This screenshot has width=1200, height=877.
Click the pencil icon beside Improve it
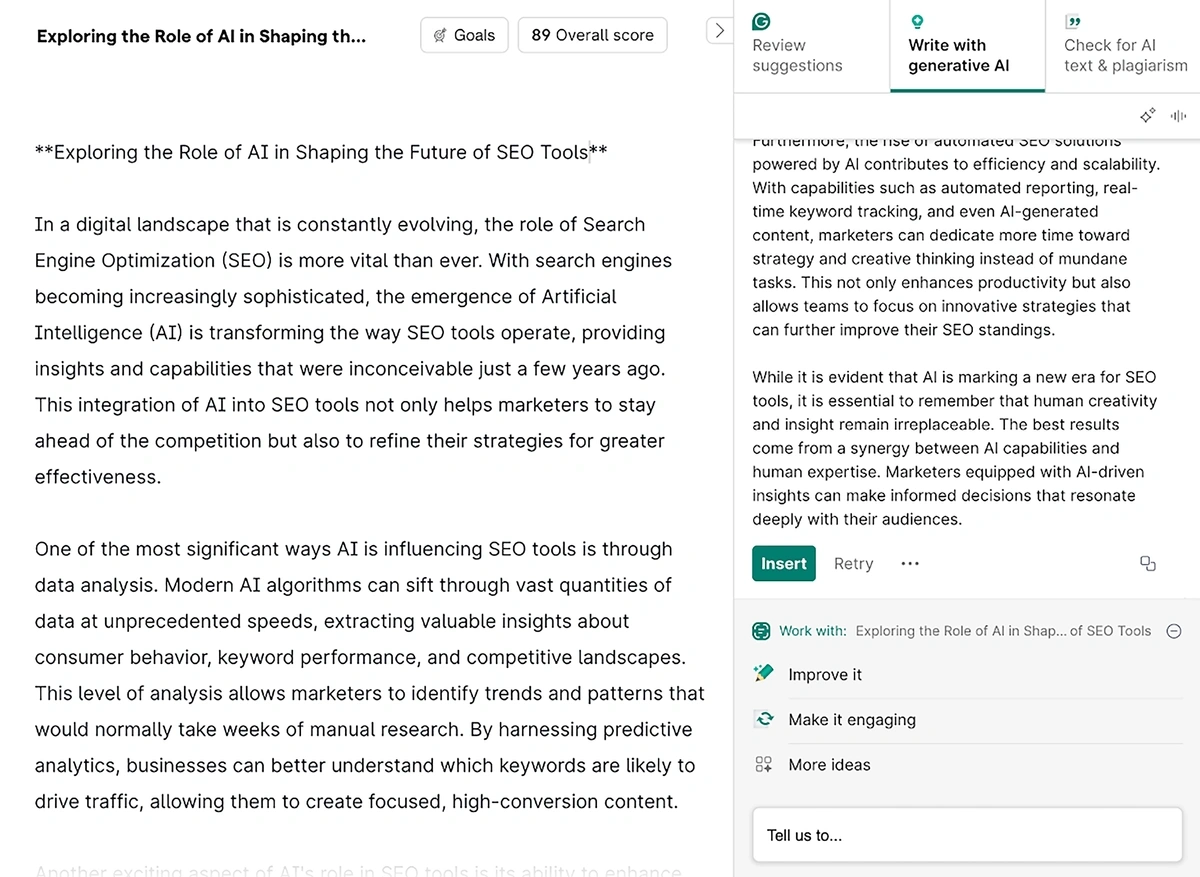[764, 674]
